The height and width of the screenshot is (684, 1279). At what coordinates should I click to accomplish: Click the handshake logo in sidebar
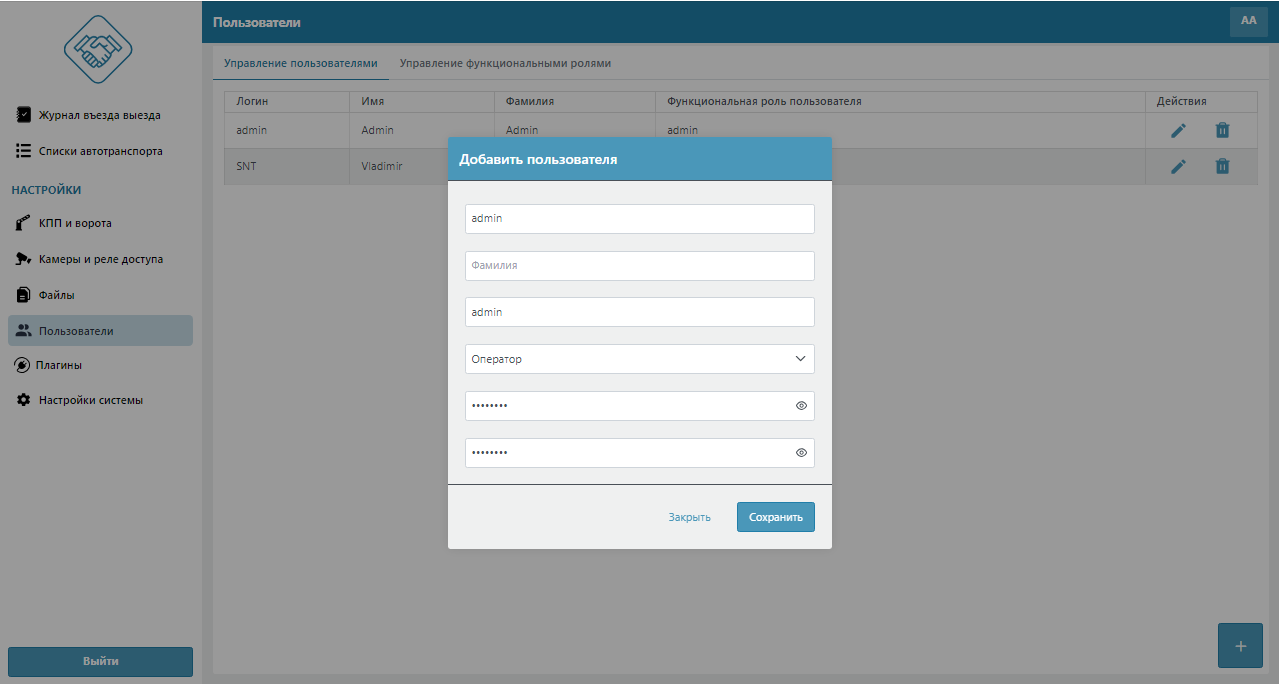click(x=99, y=48)
